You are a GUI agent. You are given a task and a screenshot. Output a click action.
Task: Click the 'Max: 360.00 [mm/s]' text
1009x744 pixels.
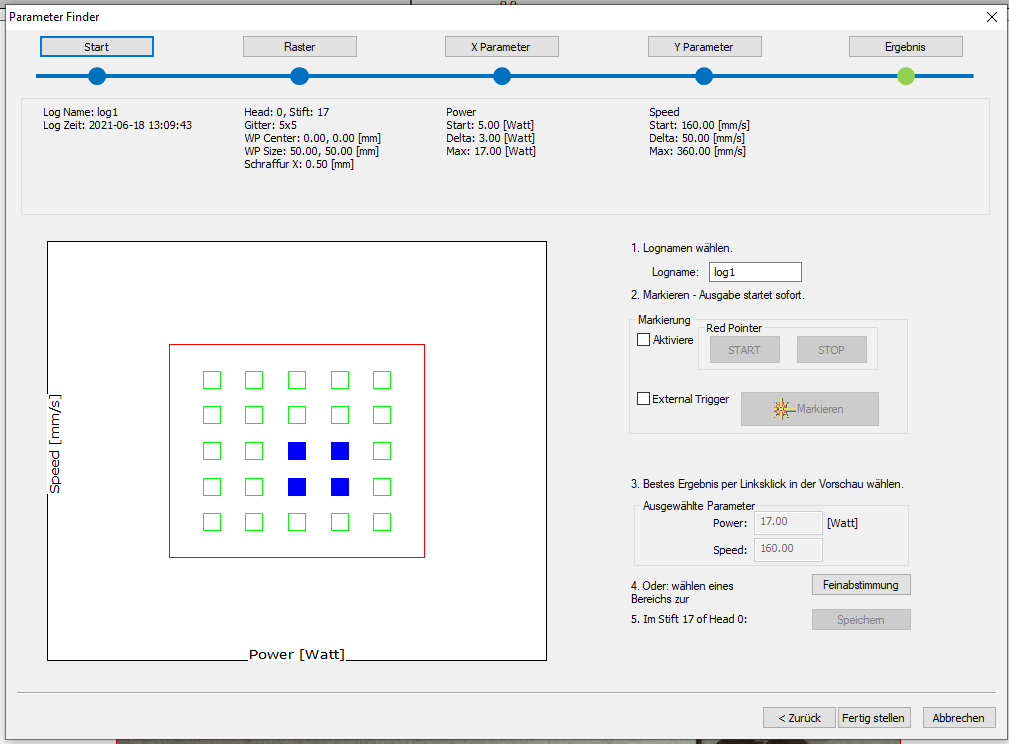[698, 151]
